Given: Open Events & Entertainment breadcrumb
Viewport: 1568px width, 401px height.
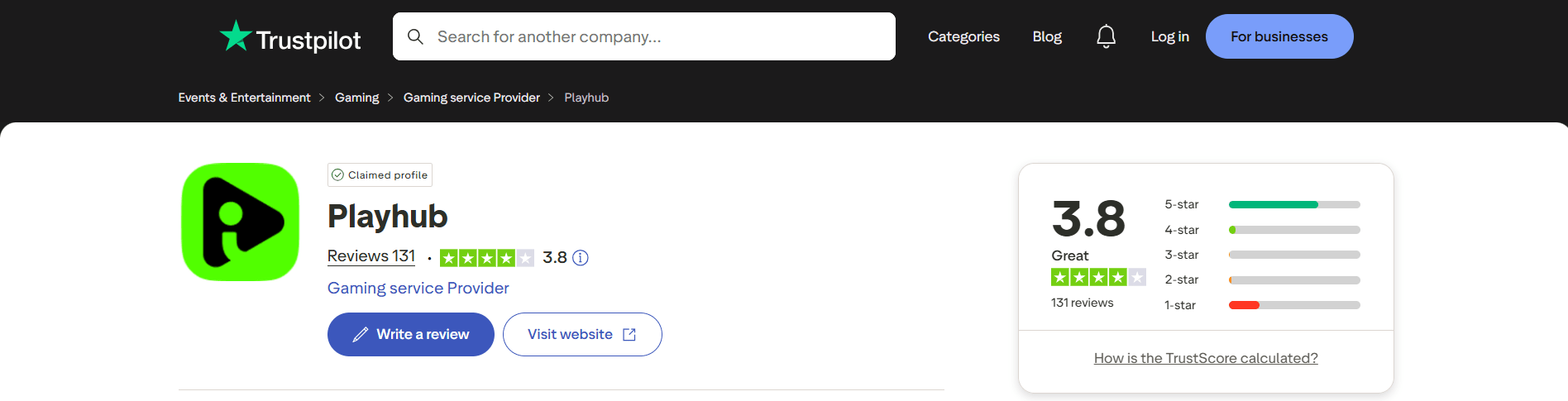Looking at the screenshot, I should pyautogui.click(x=244, y=98).
